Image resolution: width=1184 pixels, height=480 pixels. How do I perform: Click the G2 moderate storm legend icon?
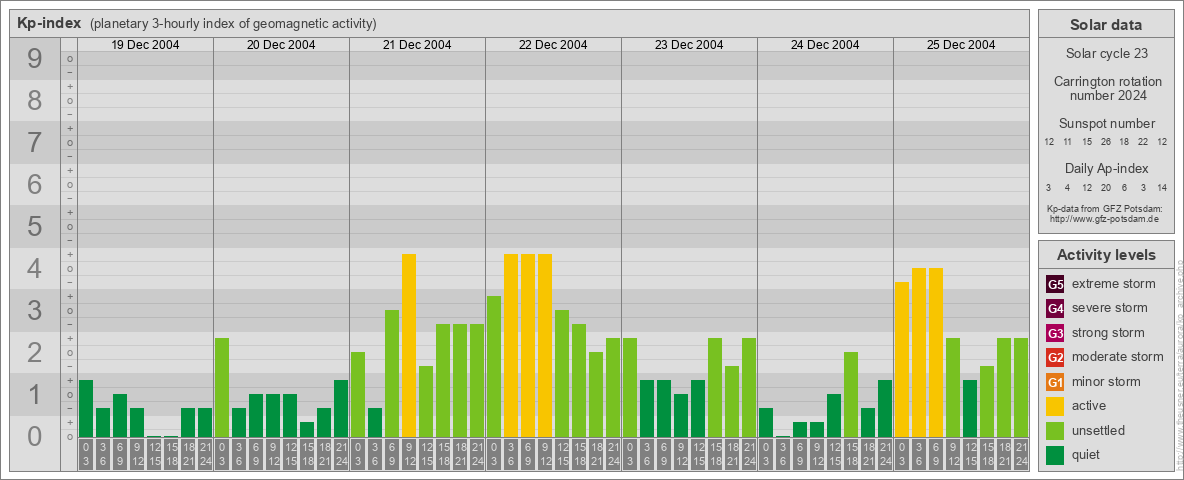1055,357
